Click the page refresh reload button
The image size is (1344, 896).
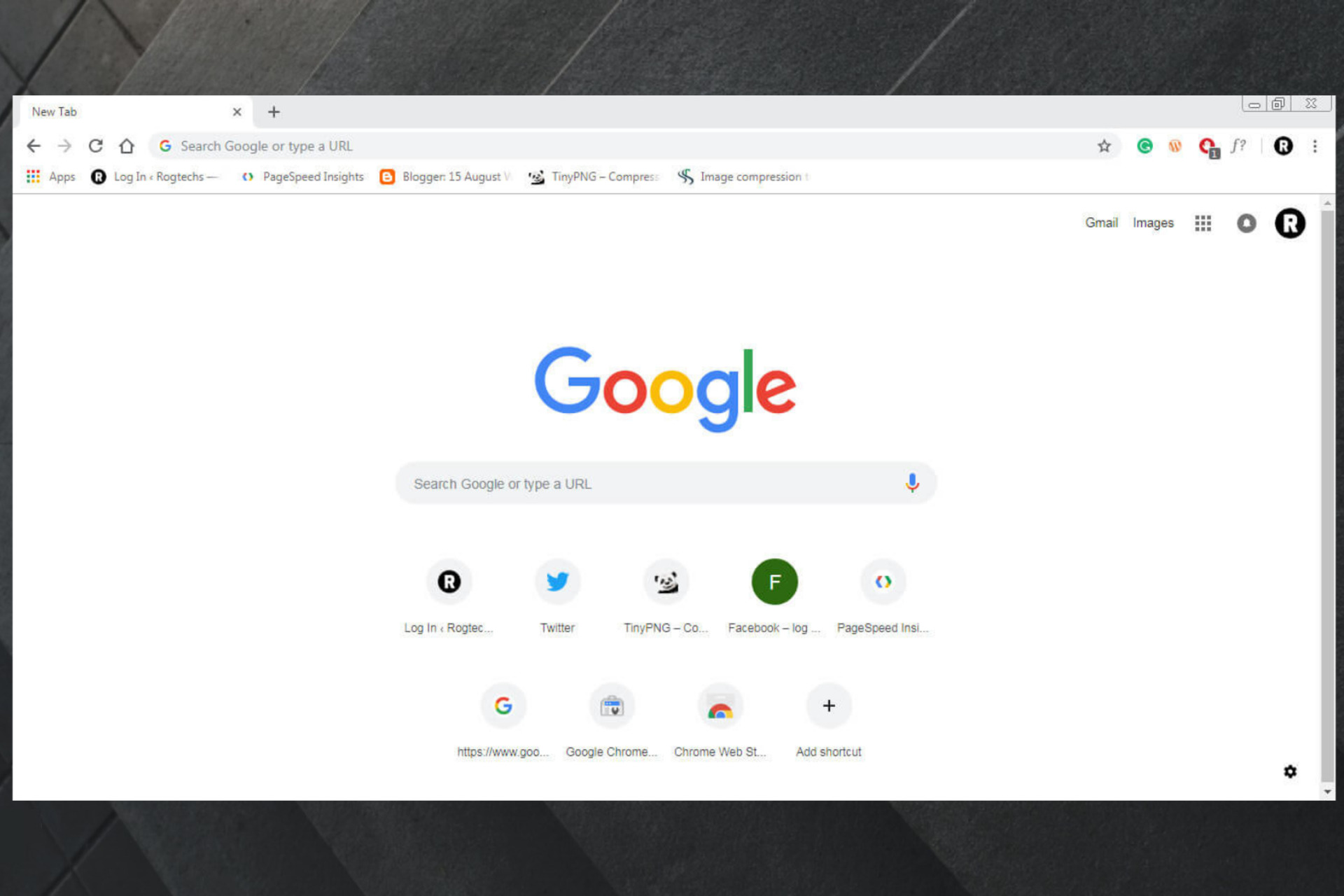[96, 146]
